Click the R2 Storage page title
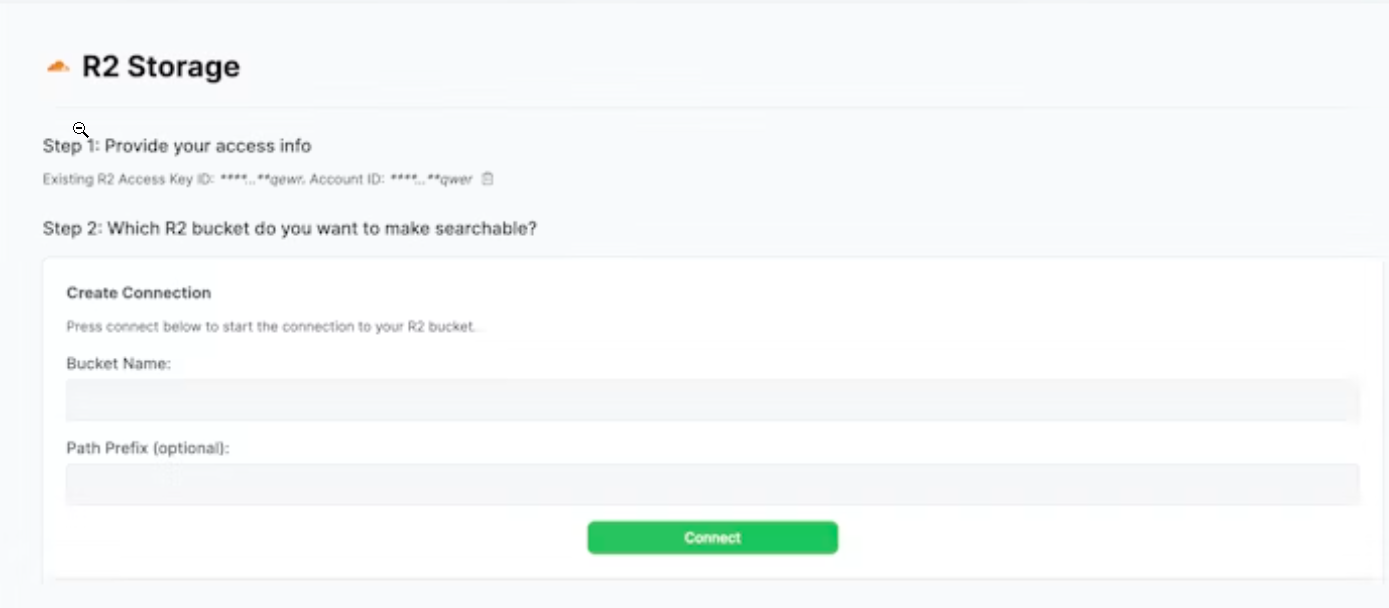Screen dimensions: 1389x608 160,67
